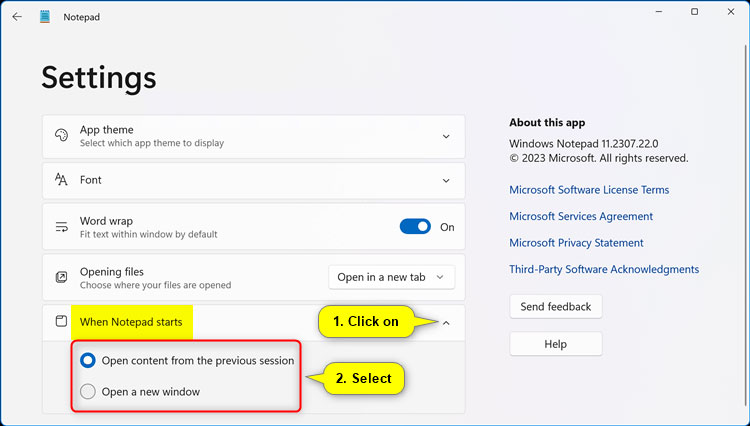The width and height of the screenshot is (750, 426).
Task: Click the Word wrap lines icon
Action: (61, 227)
